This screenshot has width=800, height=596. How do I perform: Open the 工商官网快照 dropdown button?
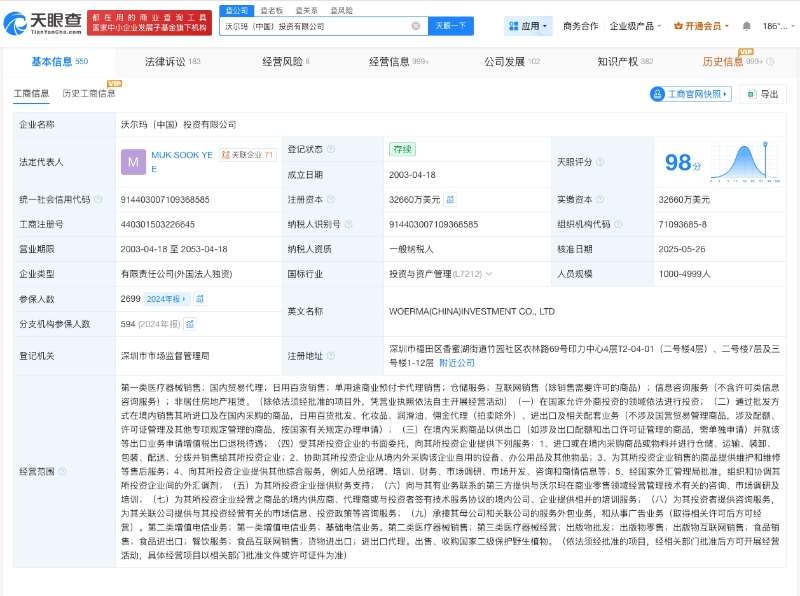pyautogui.click(x=690, y=94)
